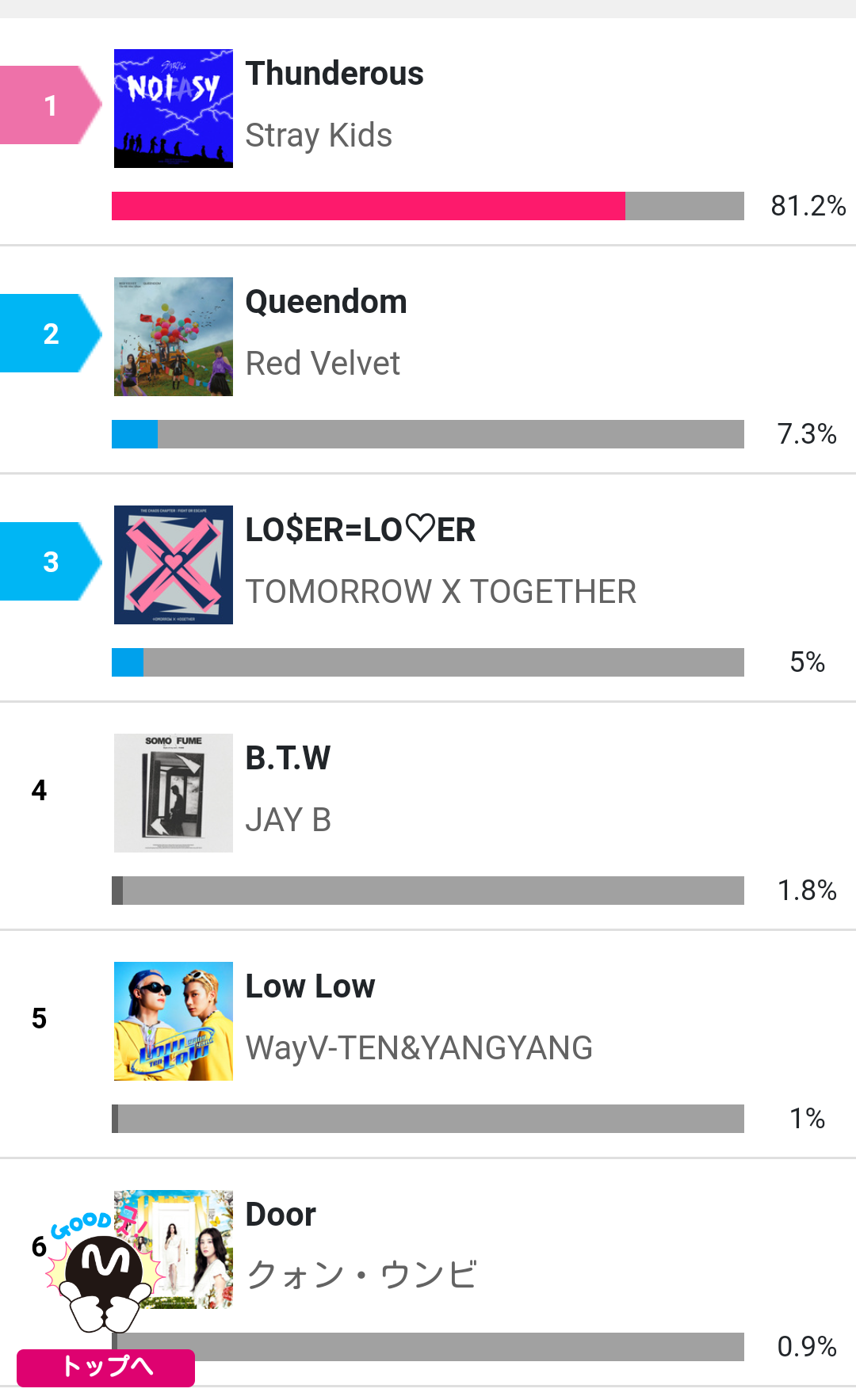856x1400 pixels.
Task: Open the Queendom album artwork
Action: coord(173,337)
